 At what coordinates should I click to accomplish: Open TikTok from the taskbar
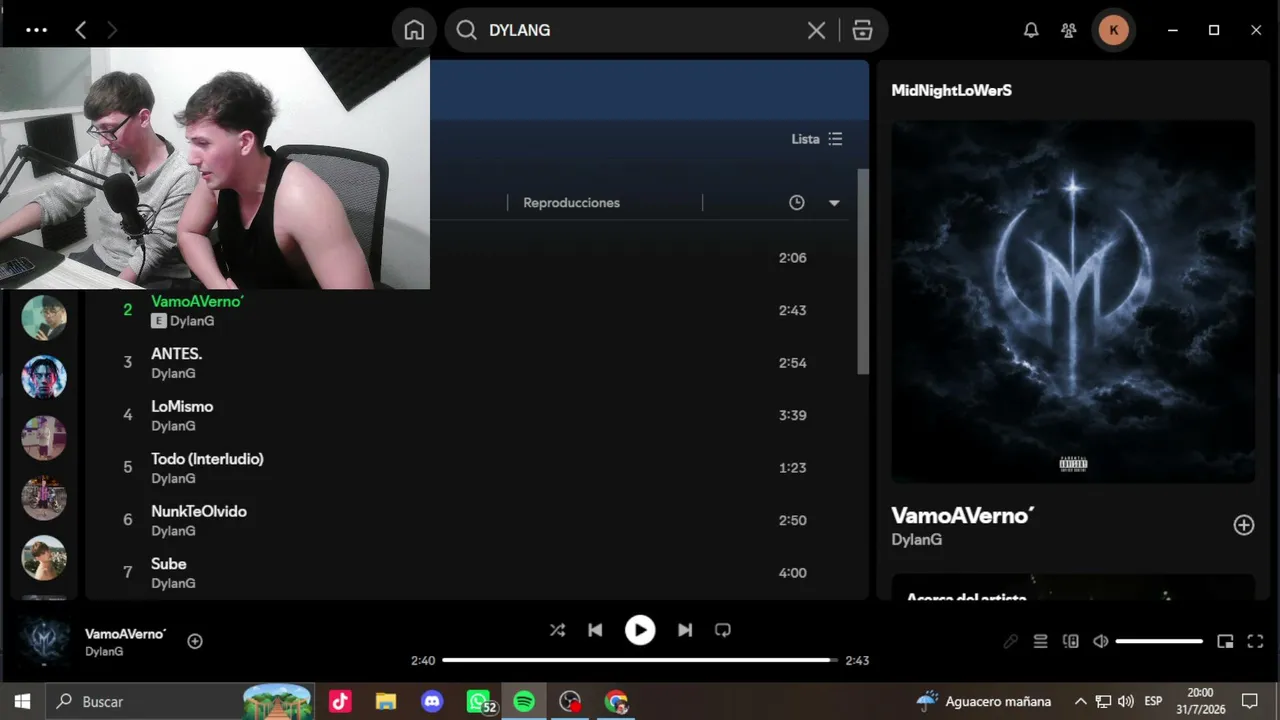coord(340,701)
